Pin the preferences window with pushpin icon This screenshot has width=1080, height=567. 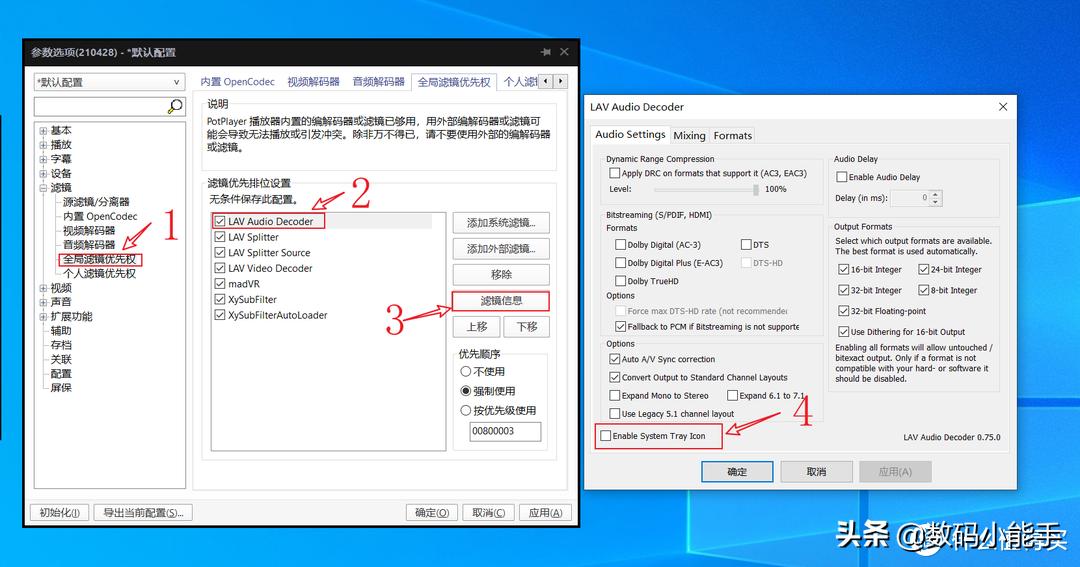click(546, 52)
